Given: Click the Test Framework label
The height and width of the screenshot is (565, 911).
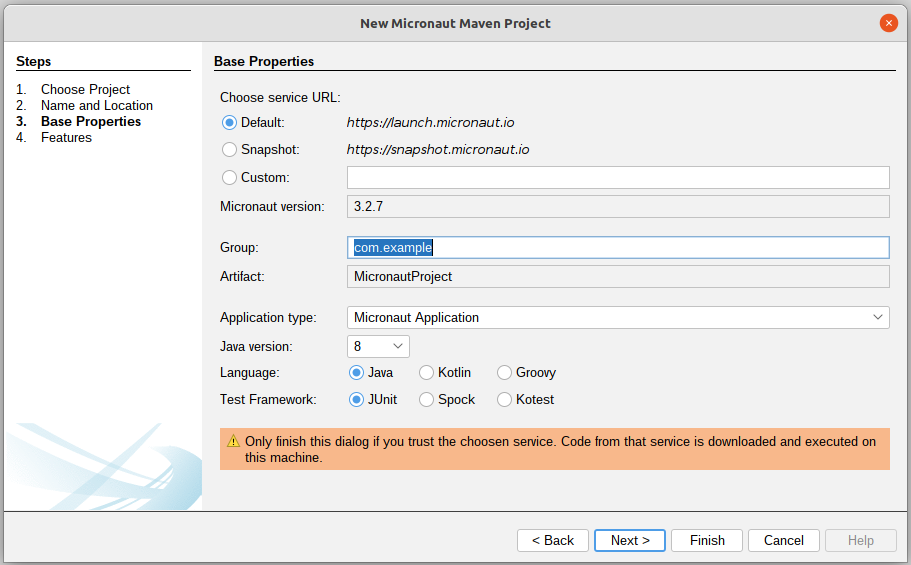Looking at the screenshot, I should [x=268, y=399].
